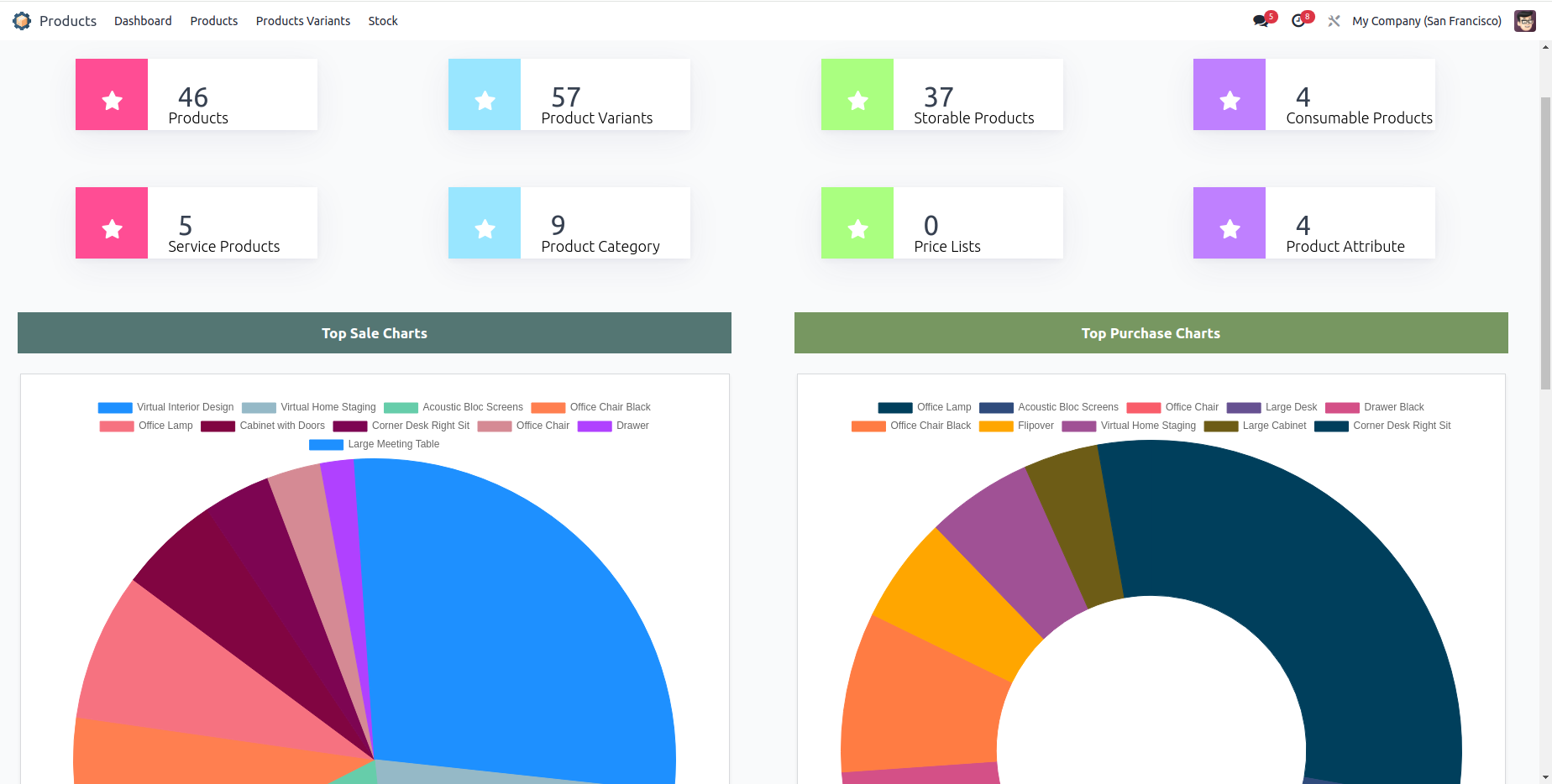
Task: Toggle Office Chair in sale legend
Action: [523, 426]
